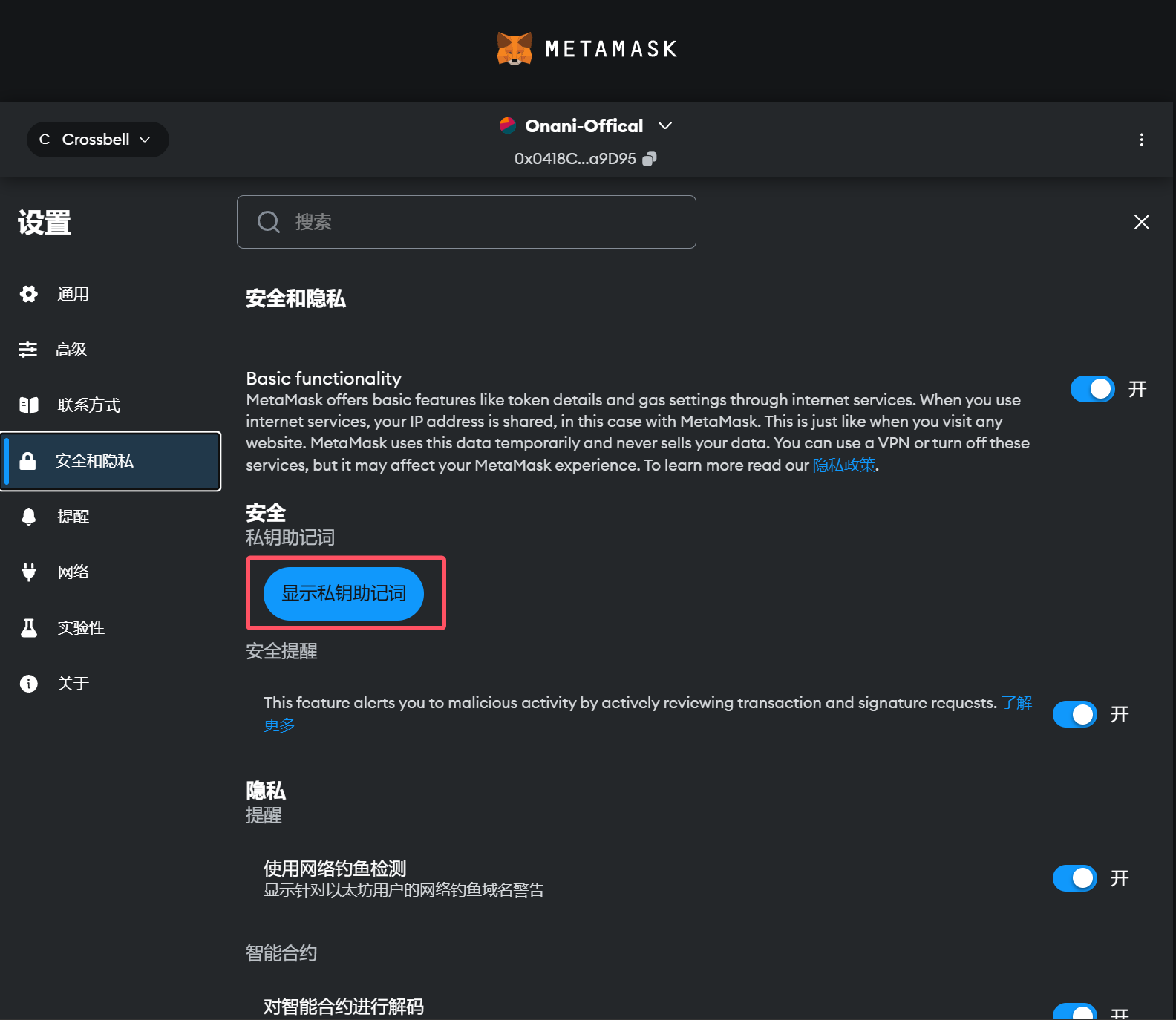1176x1020 pixels.
Task: Toggle the 对智能合约进行解码 switch
Action: pos(1074,1013)
